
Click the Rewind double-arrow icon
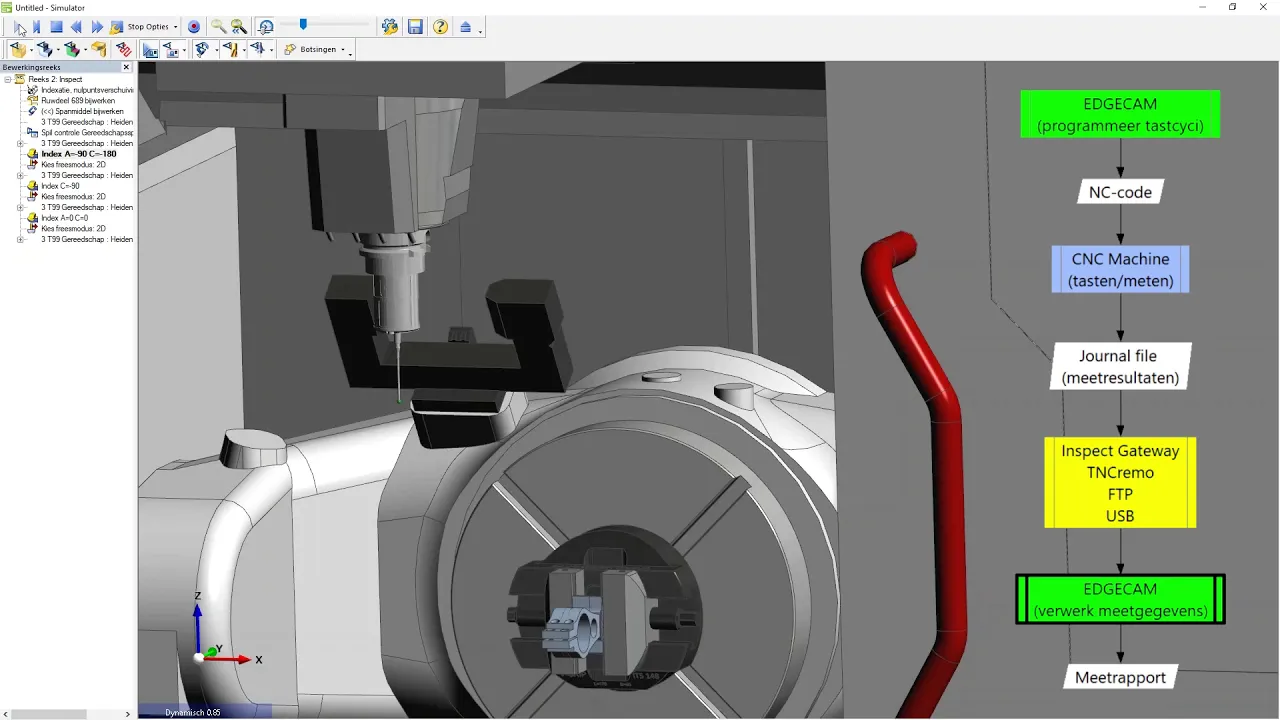tap(76, 27)
